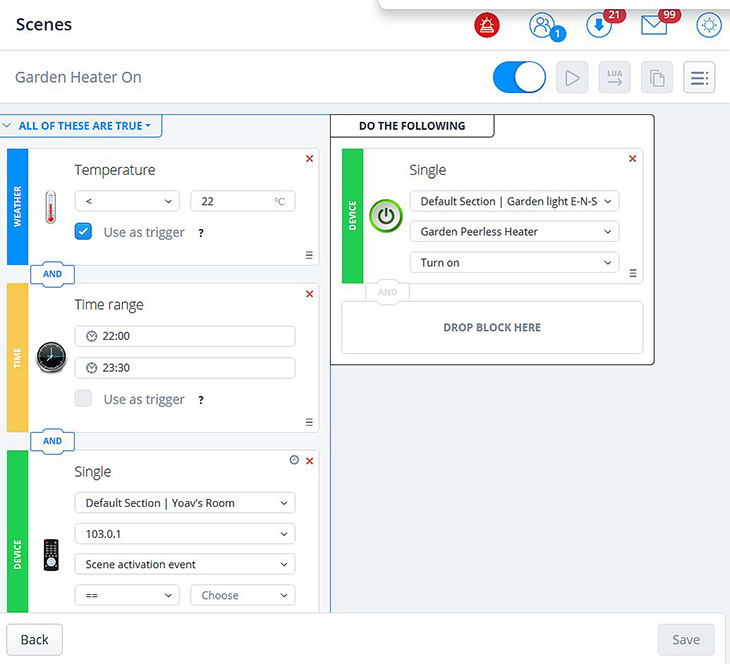Open the == comparison dropdown

tap(127, 596)
